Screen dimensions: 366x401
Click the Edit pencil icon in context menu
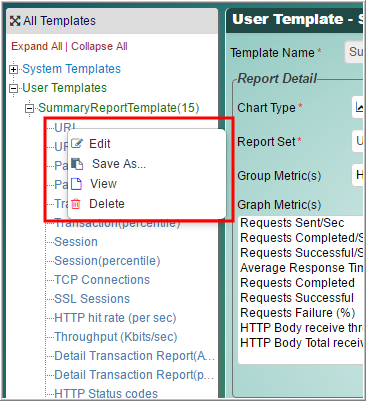tap(77, 143)
